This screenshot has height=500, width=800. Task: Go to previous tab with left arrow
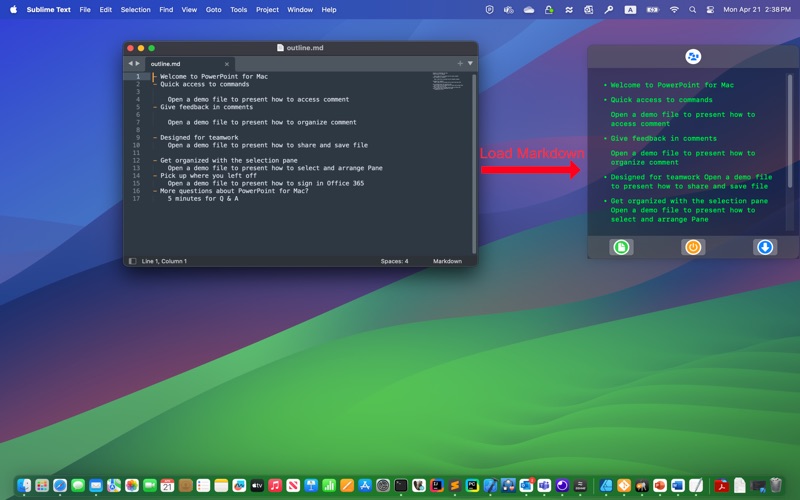click(130, 63)
